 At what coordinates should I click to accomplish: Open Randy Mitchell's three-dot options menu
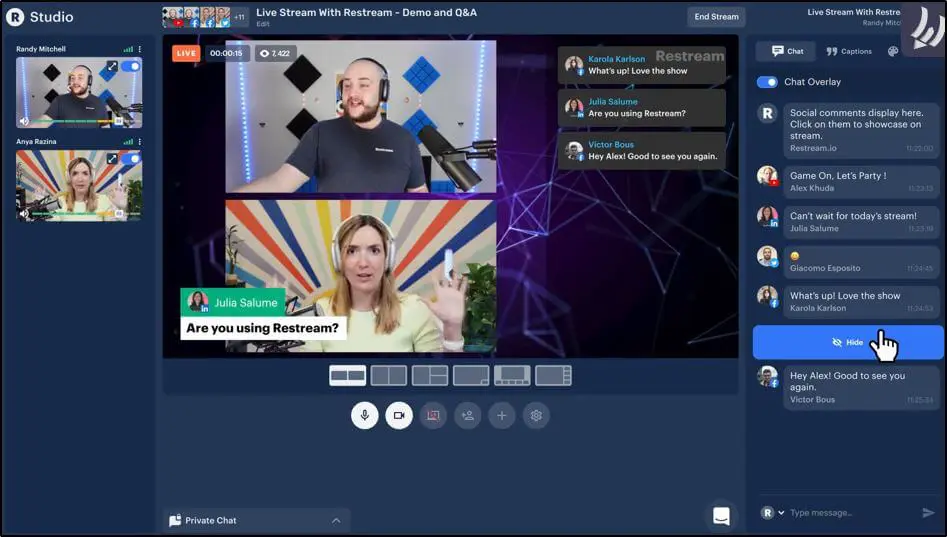tap(140, 49)
